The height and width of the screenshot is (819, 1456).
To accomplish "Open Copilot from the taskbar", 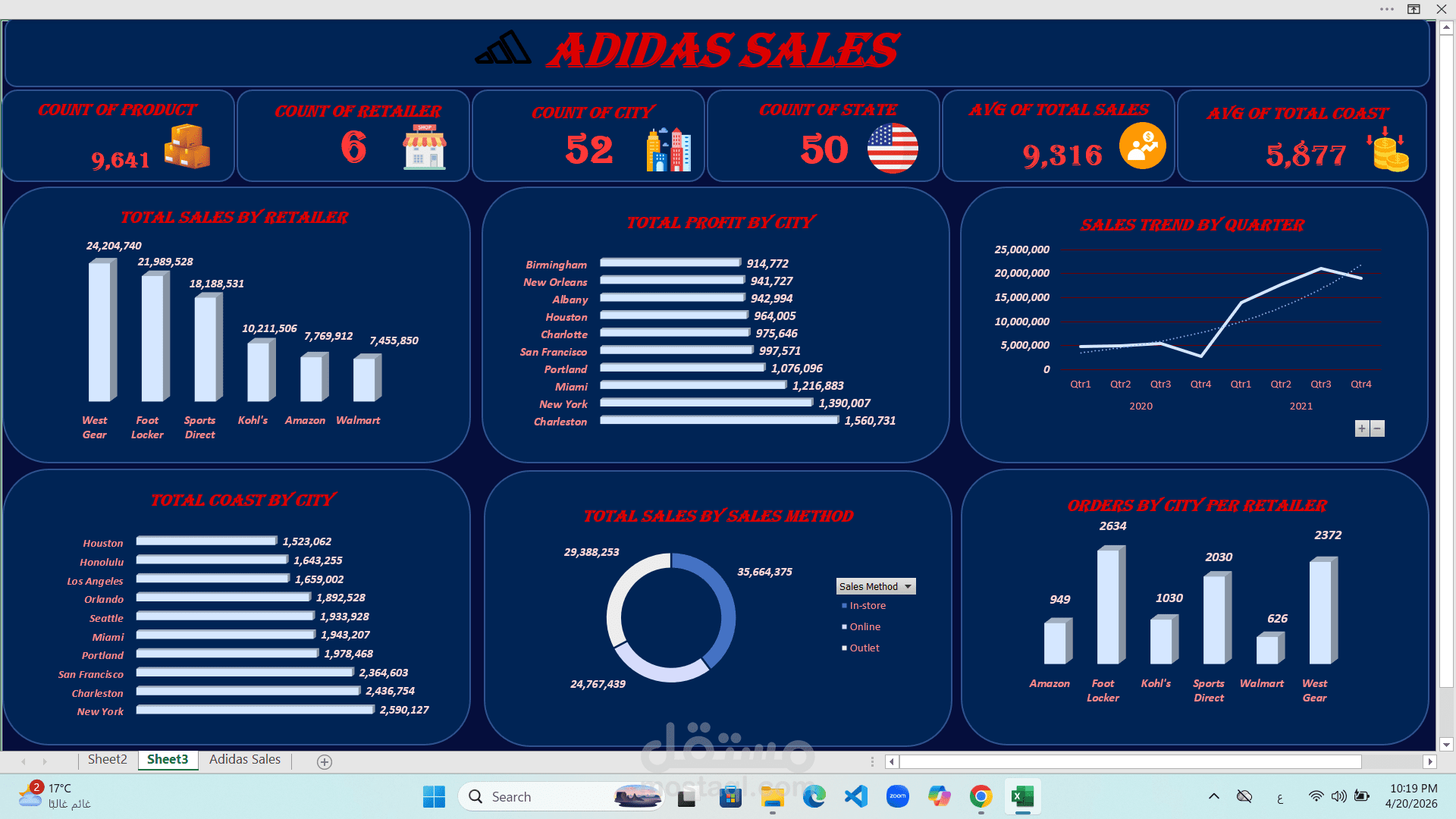I will click(x=940, y=797).
